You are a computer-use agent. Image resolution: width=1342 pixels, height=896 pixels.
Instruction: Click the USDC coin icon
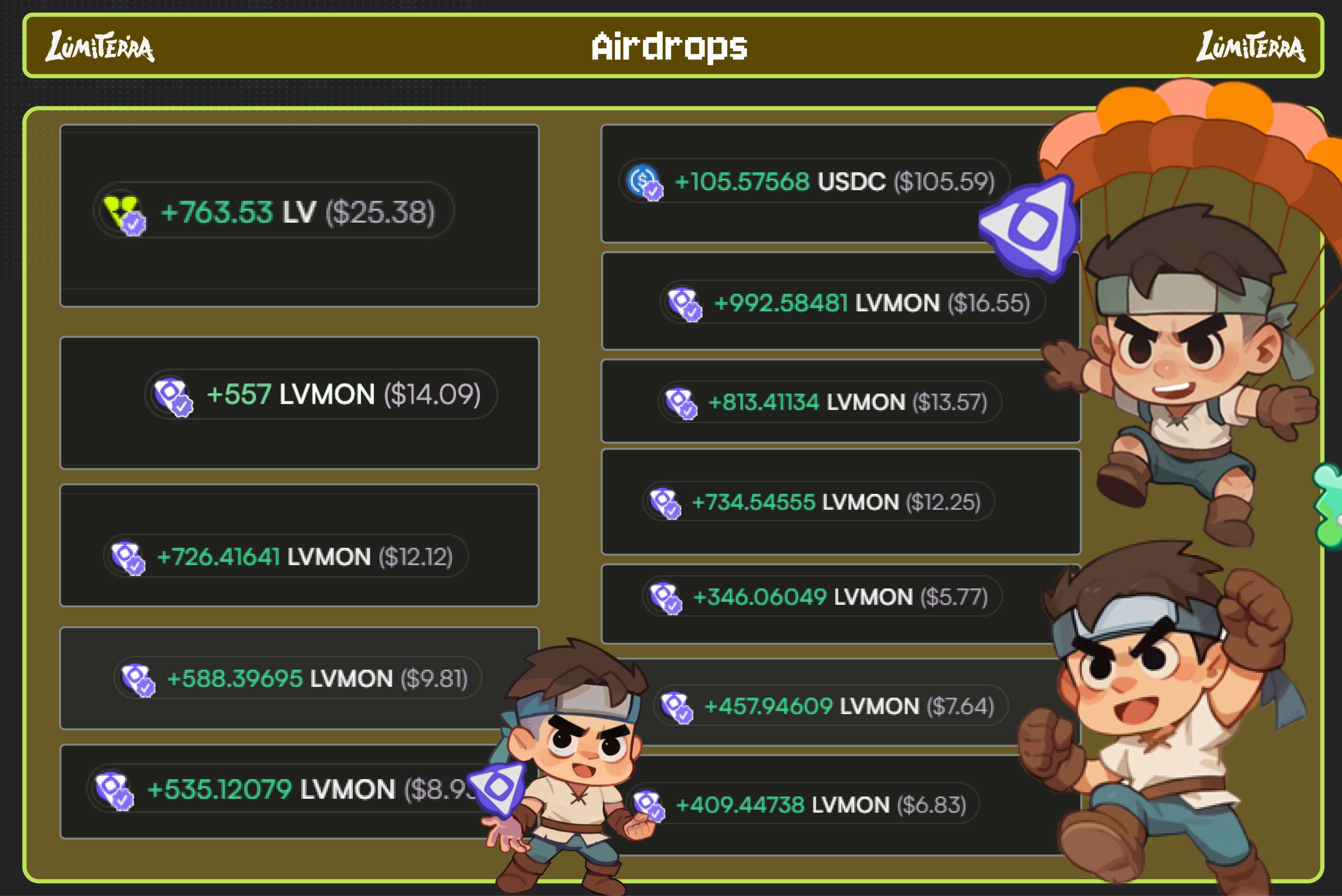(x=645, y=182)
